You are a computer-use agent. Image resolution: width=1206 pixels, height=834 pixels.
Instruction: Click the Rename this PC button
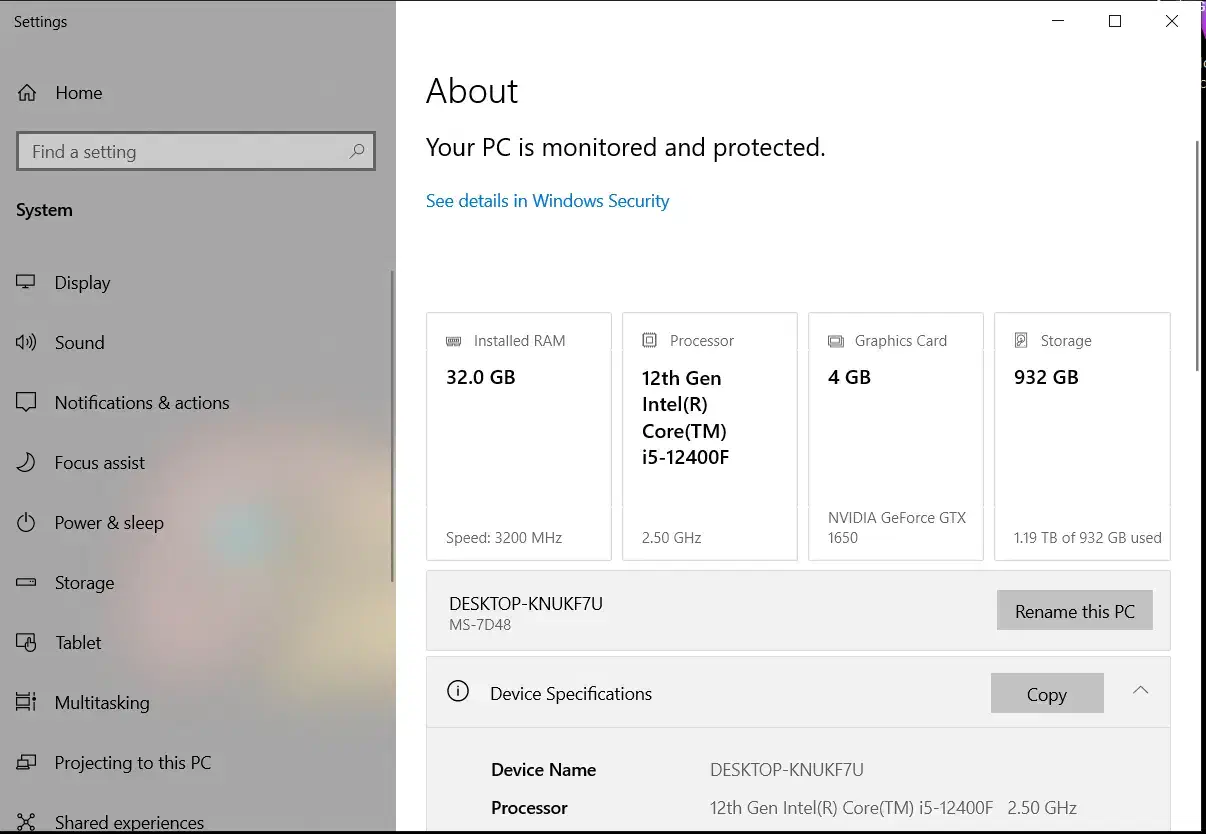1074,611
